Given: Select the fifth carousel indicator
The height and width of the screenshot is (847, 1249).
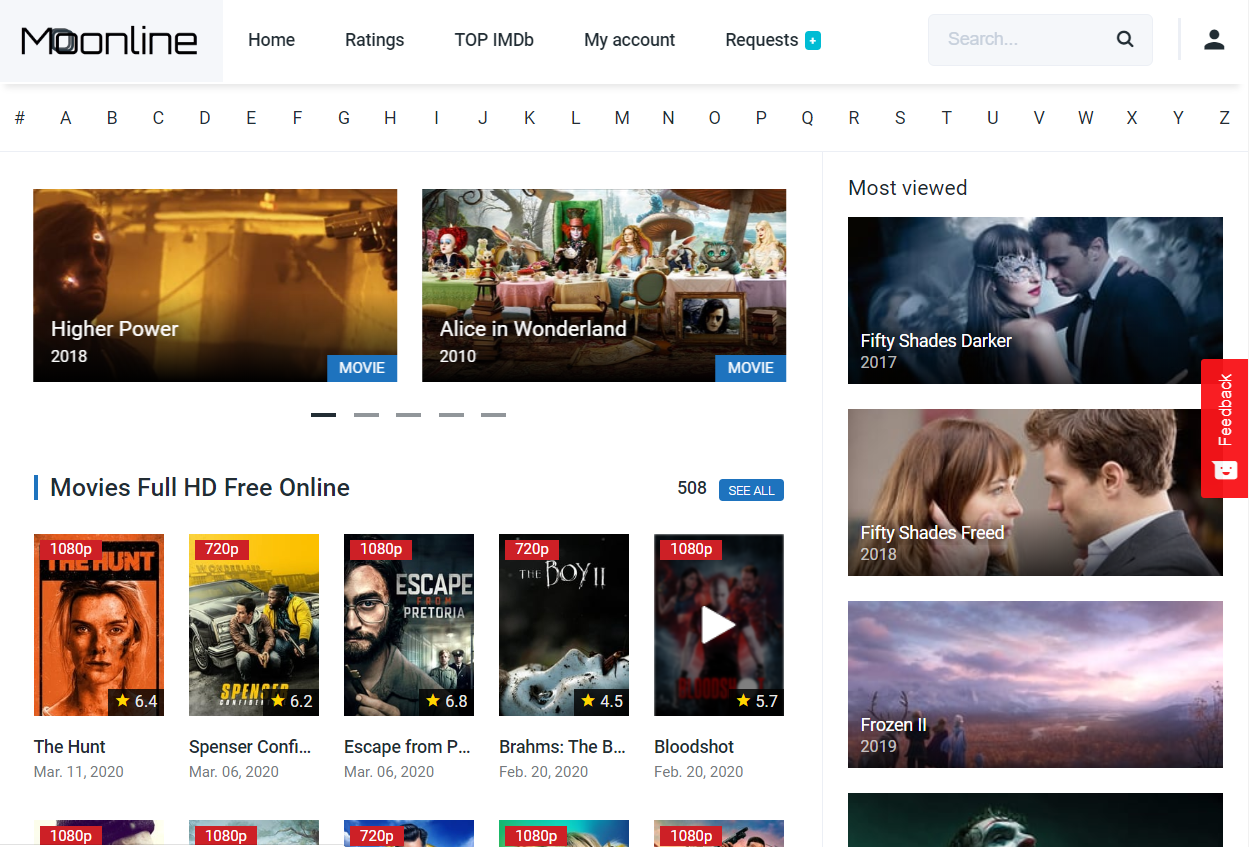Looking at the screenshot, I should tap(493, 414).
